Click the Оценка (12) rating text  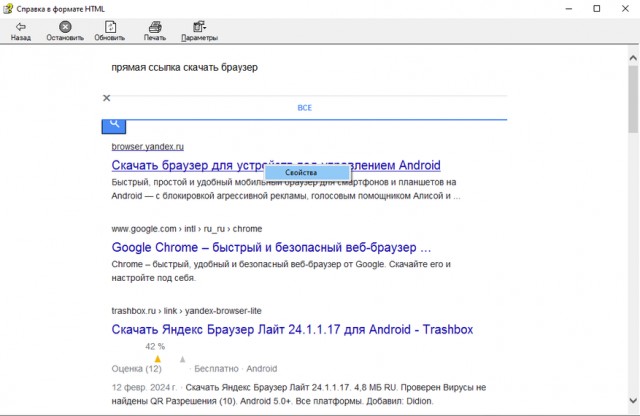(137, 369)
